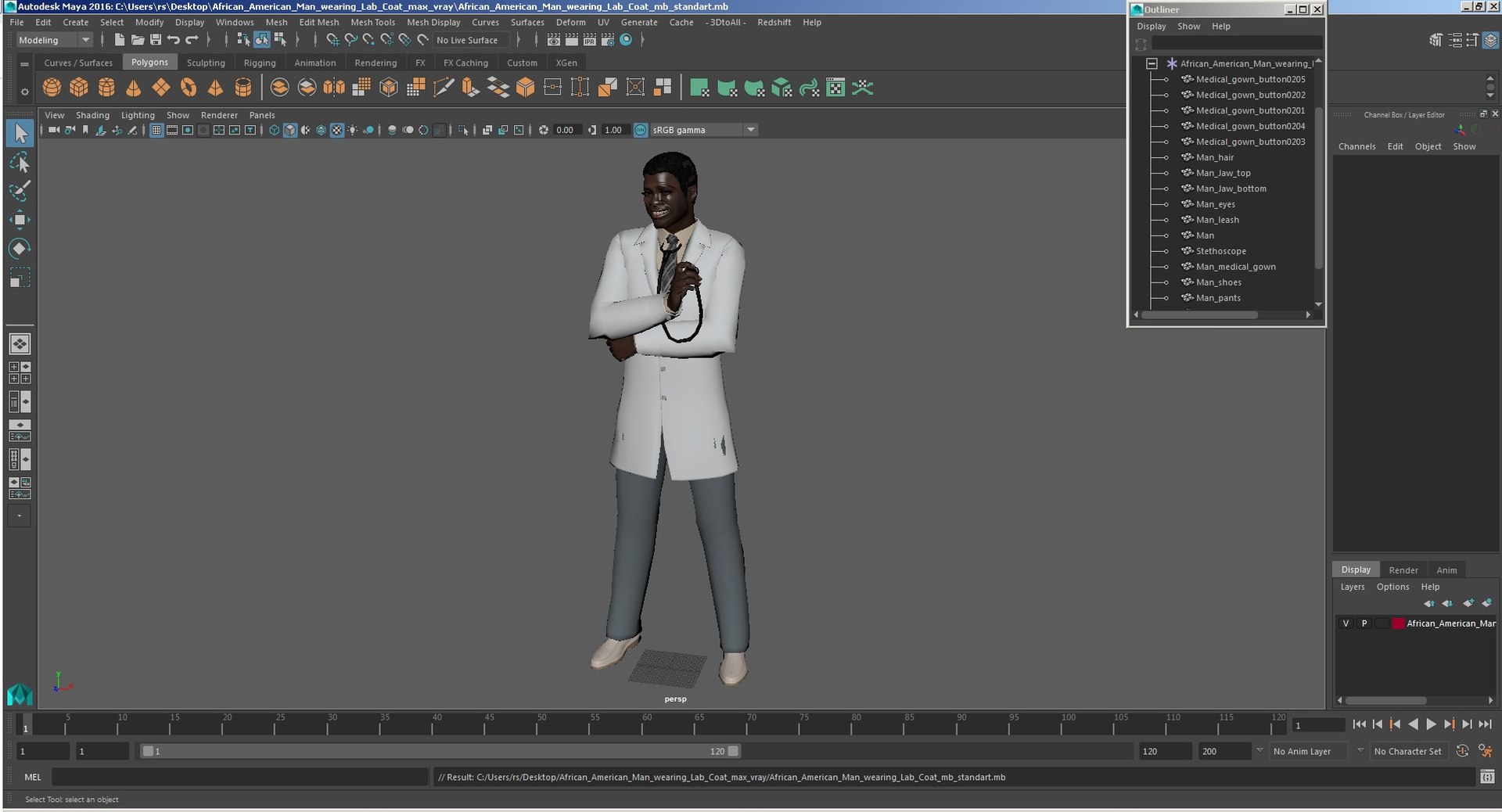Toggle textured shading in viewport toolbar
1502x812 pixels.
[337, 130]
